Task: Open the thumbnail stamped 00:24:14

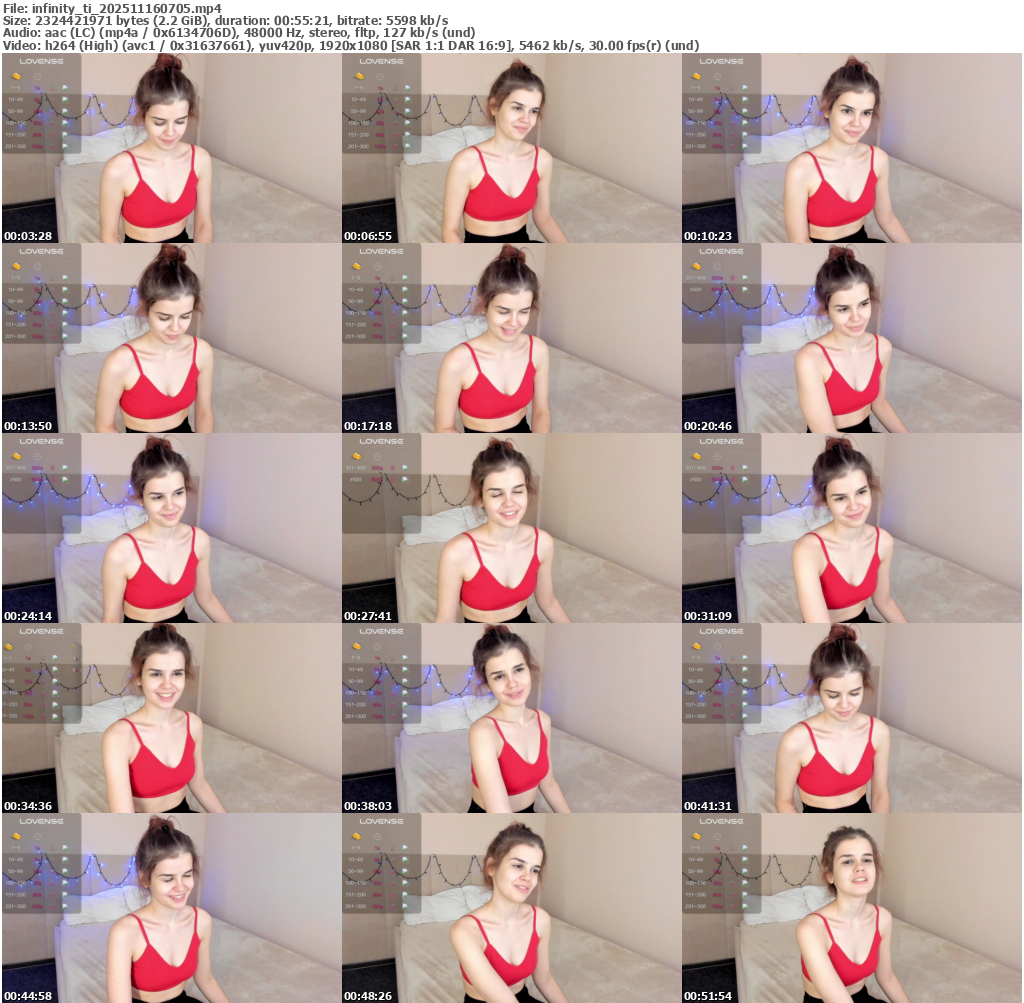Action: [x=171, y=528]
